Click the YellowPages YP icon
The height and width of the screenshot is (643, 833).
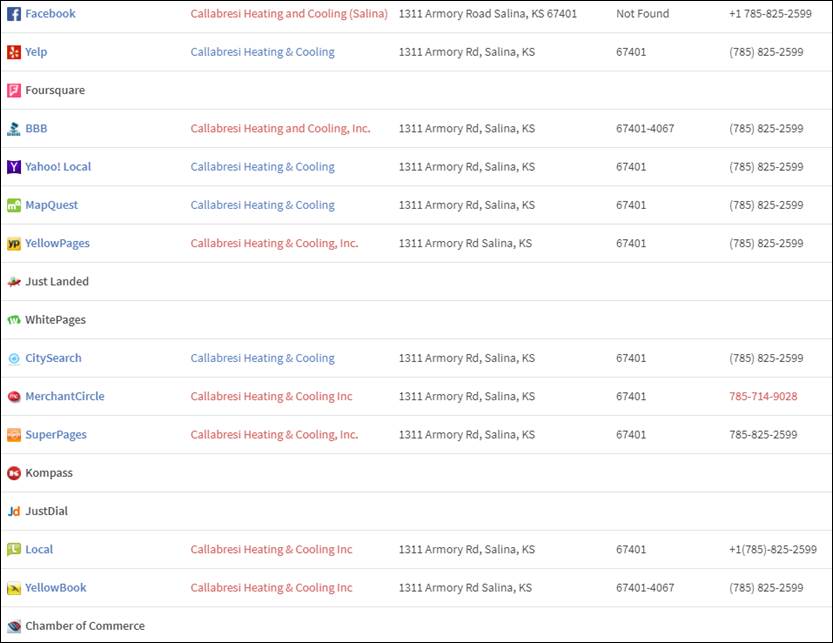pyautogui.click(x=14, y=243)
